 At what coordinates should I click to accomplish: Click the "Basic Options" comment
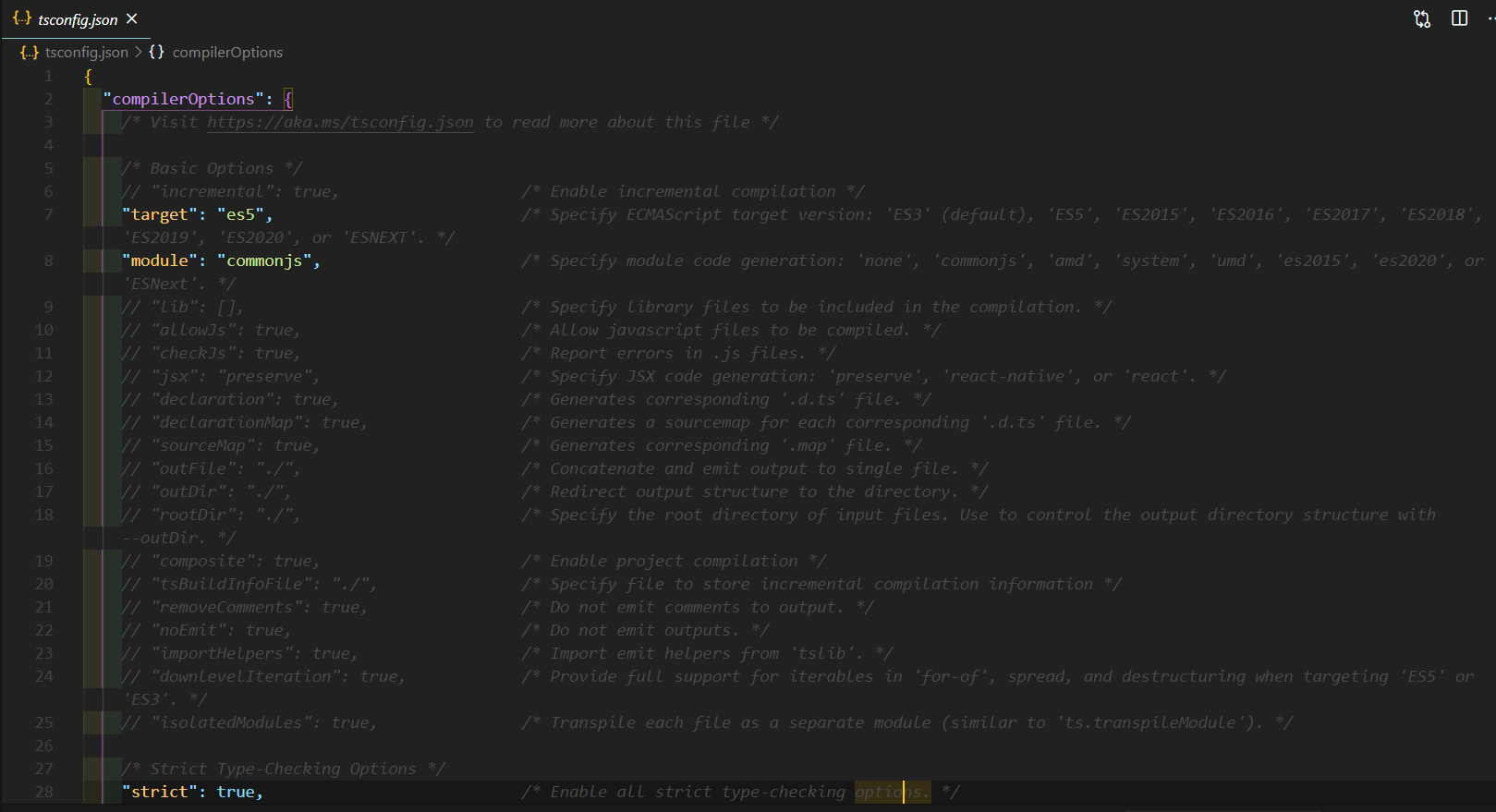(212, 168)
